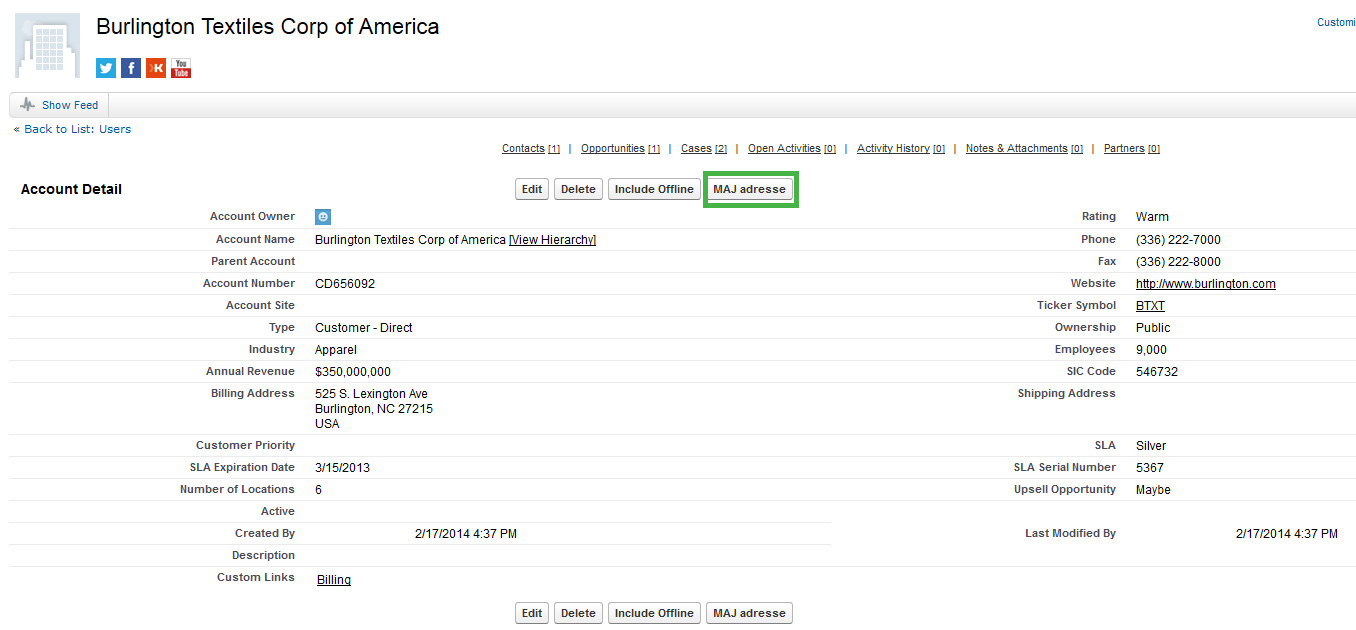Image resolution: width=1356 pixels, height=630 pixels.
Task: Click the SIC Code value 546732
Action: (1157, 372)
